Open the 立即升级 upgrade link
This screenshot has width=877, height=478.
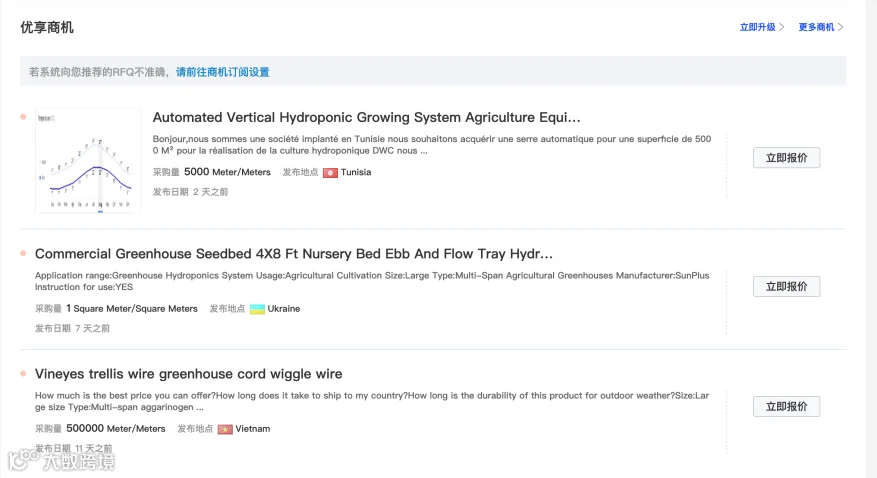(x=757, y=27)
